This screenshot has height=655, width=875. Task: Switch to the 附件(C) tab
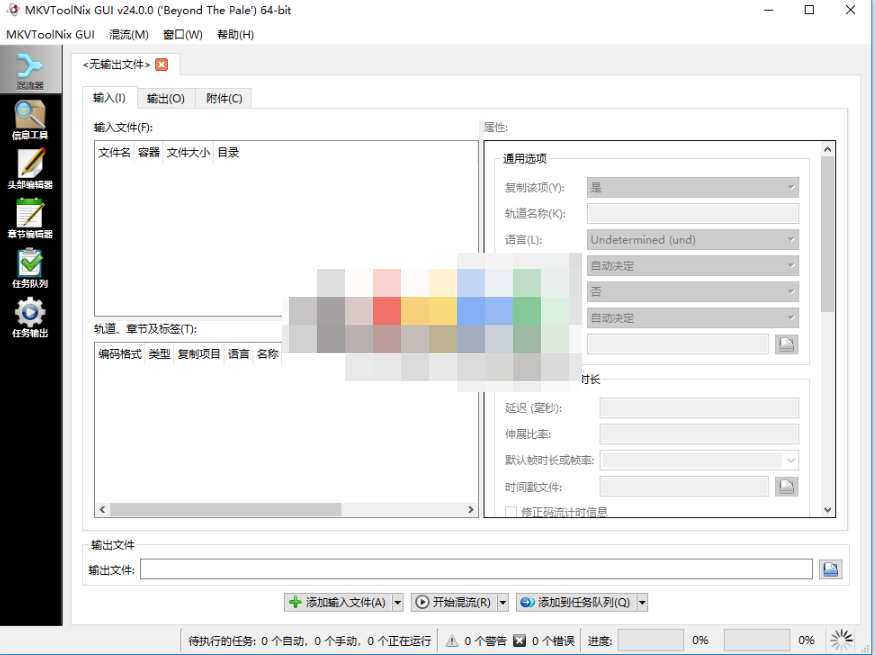223,98
